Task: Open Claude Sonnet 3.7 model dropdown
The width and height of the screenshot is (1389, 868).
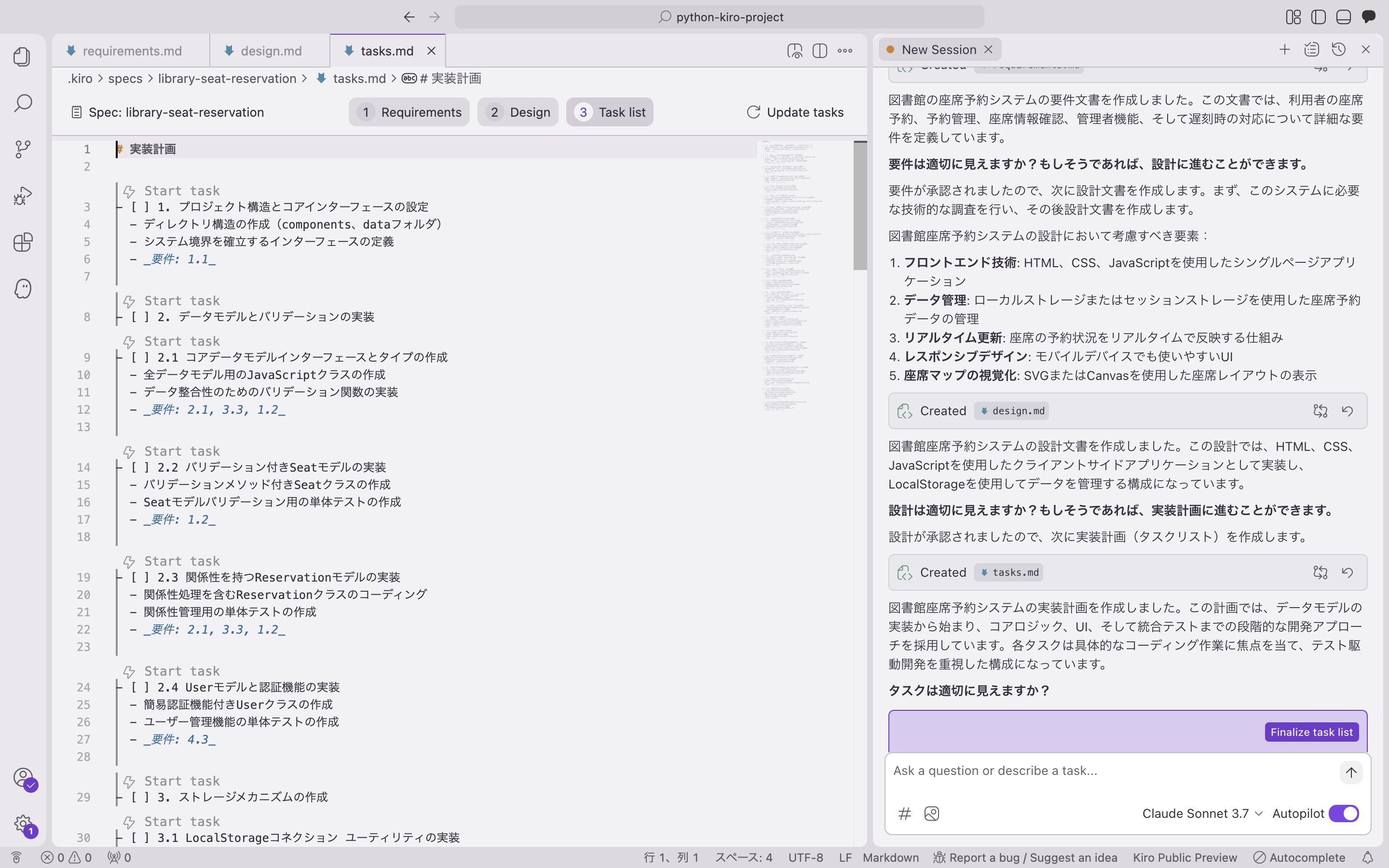Action: (1202, 814)
